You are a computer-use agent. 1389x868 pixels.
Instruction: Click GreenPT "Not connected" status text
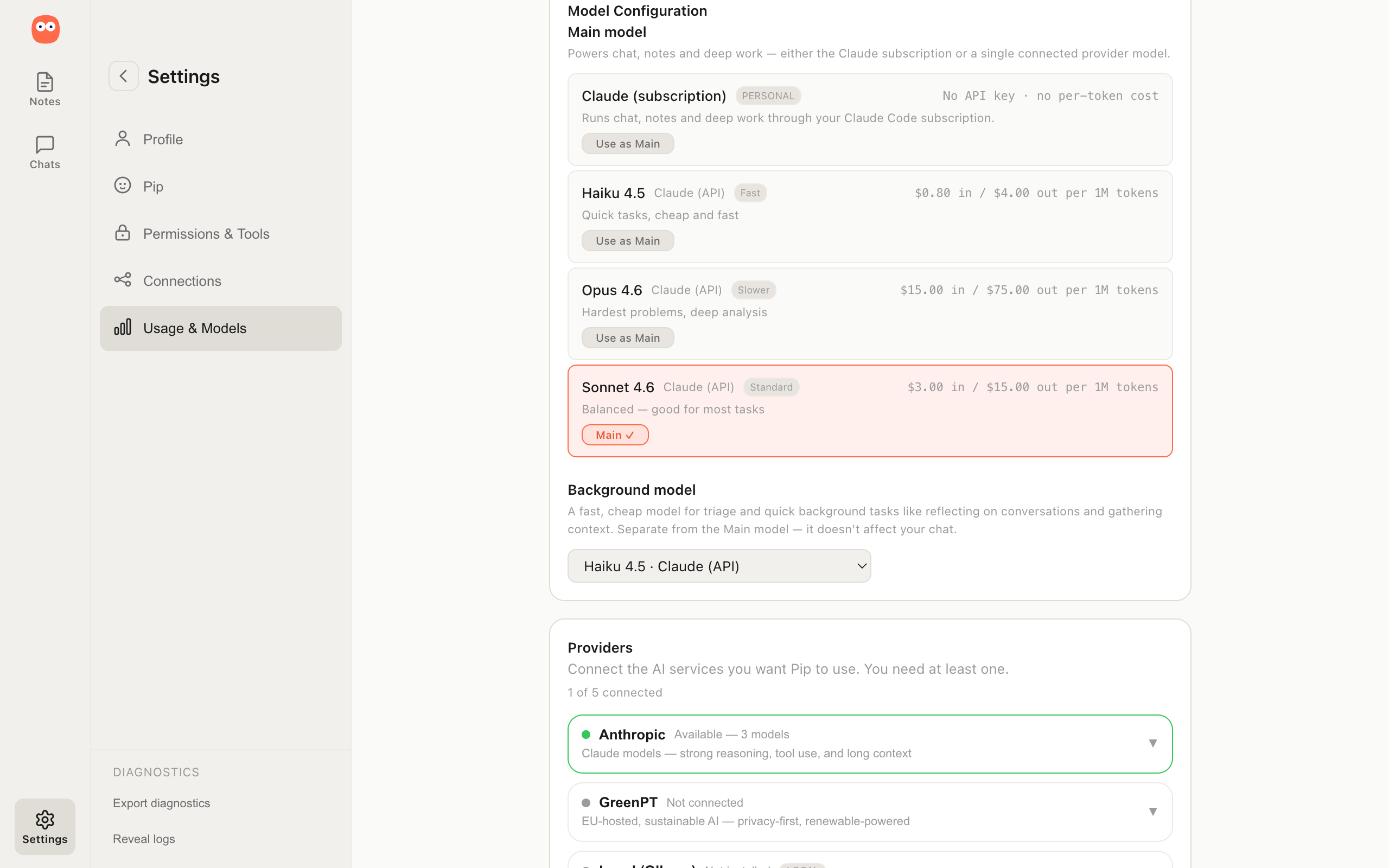[x=704, y=802]
